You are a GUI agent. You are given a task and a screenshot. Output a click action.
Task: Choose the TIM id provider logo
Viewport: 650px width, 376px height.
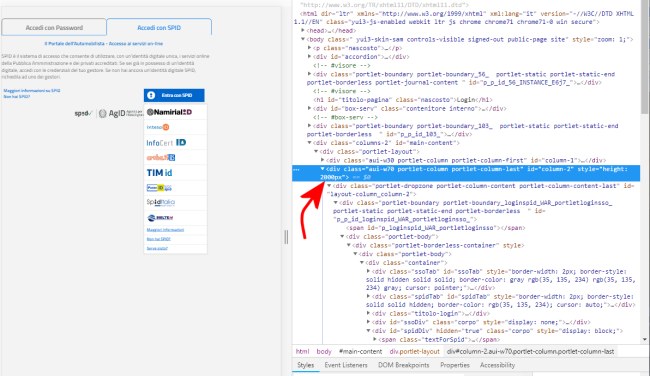point(160,172)
